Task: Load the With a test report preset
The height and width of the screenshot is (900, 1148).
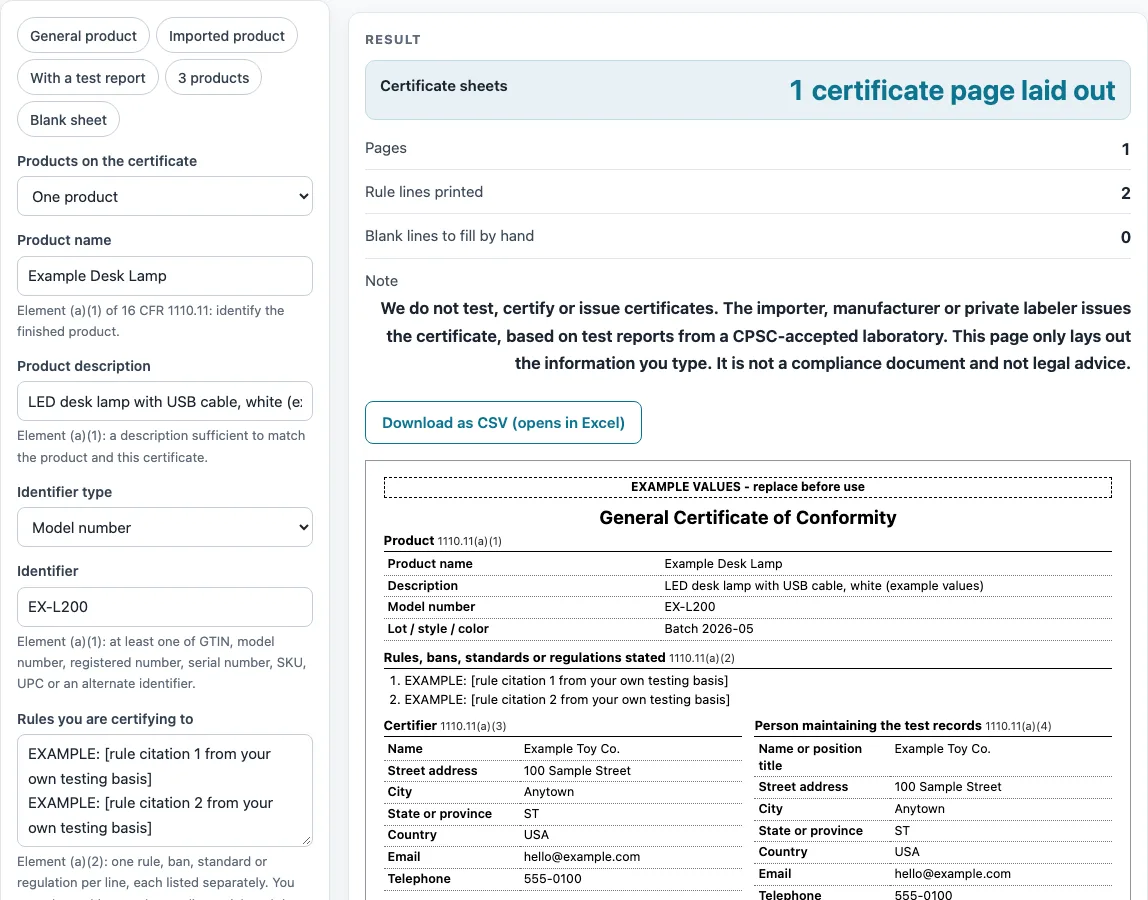Action: (x=88, y=78)
